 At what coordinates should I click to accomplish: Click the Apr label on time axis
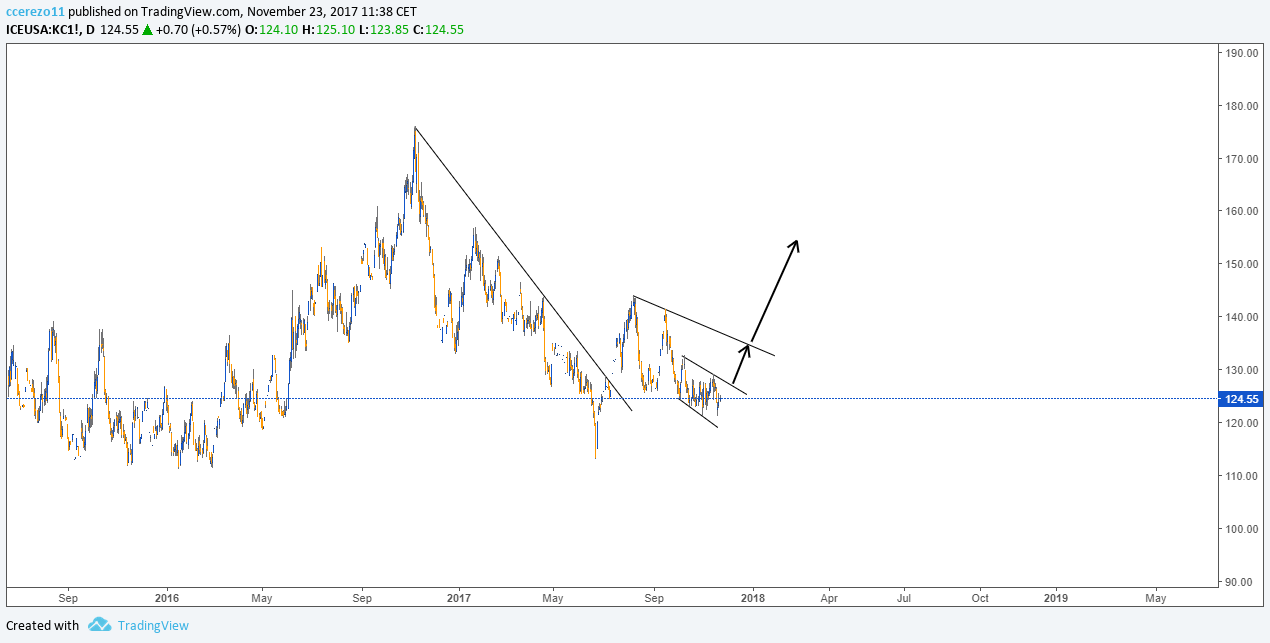829,598
